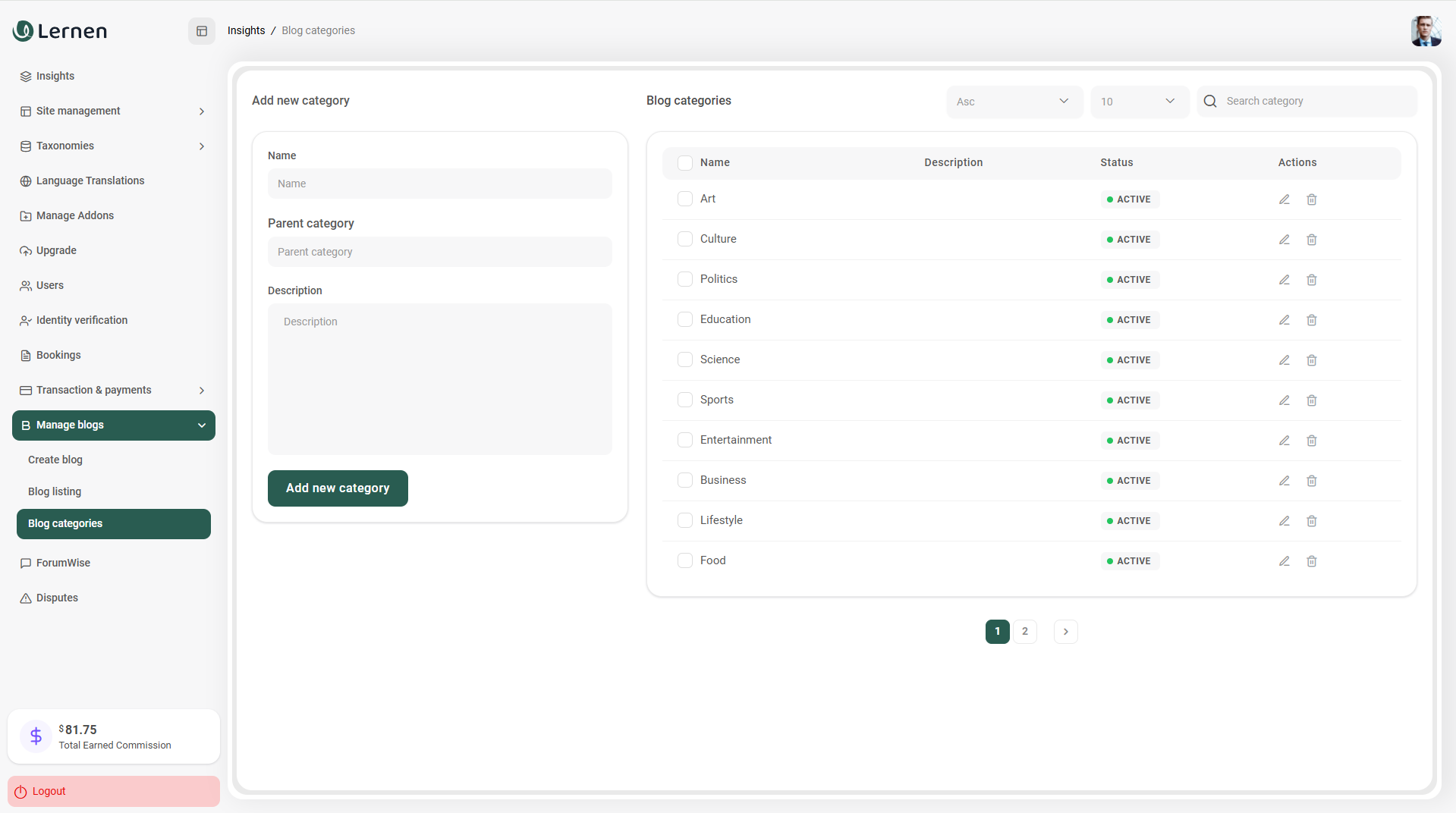Click the Logout button
Viewport: 1456px width, 813px height.
[113, 791]
